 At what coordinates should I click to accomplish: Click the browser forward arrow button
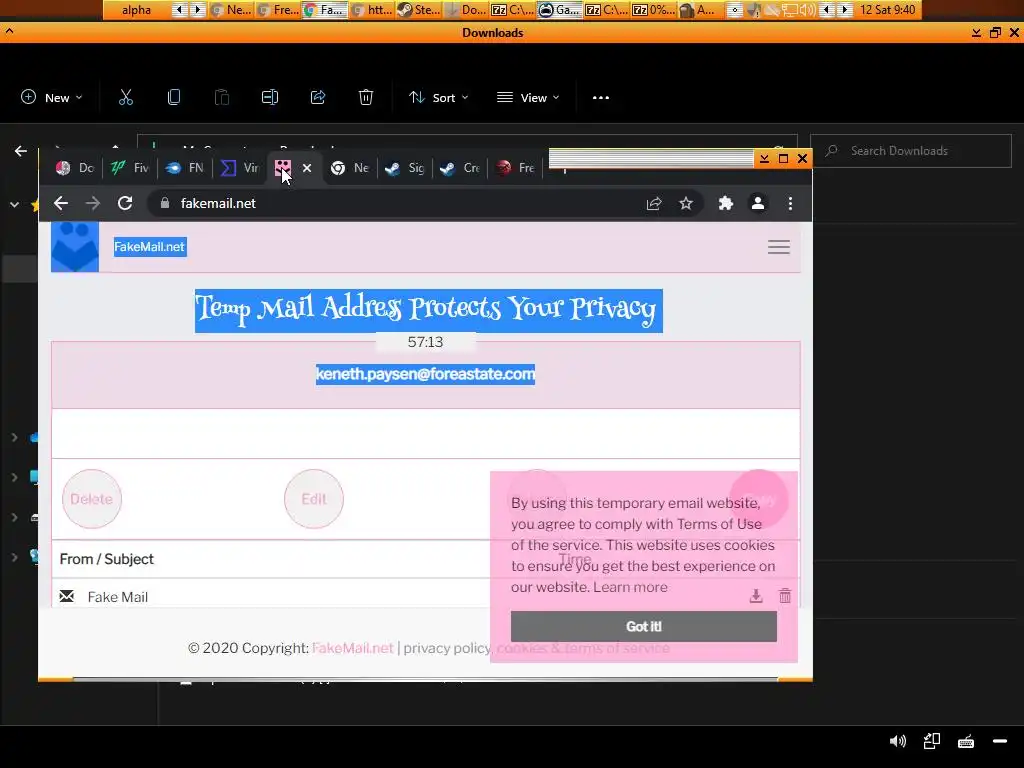93,203
